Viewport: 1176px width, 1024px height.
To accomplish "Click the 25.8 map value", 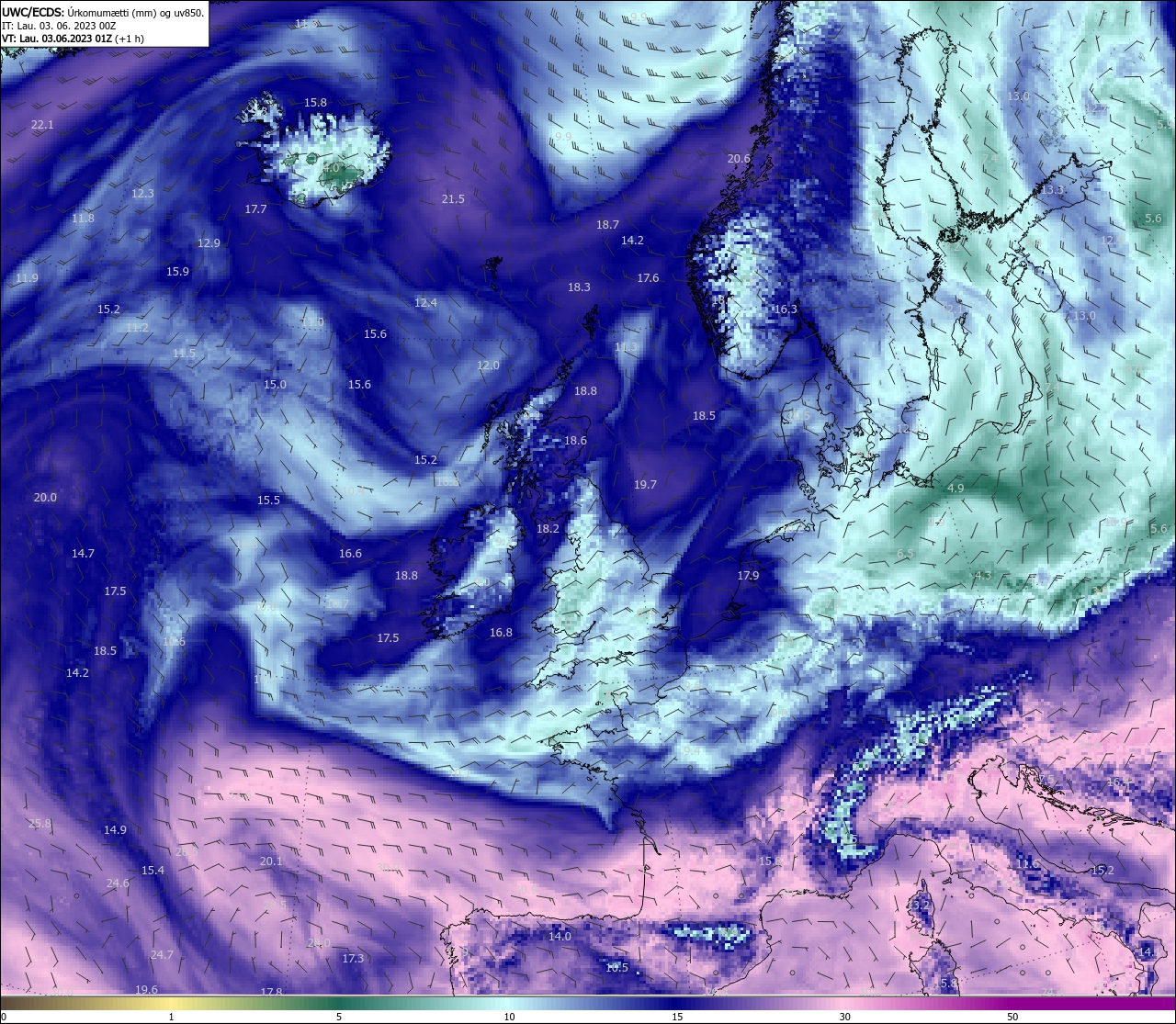I will [x=40, y=823].
